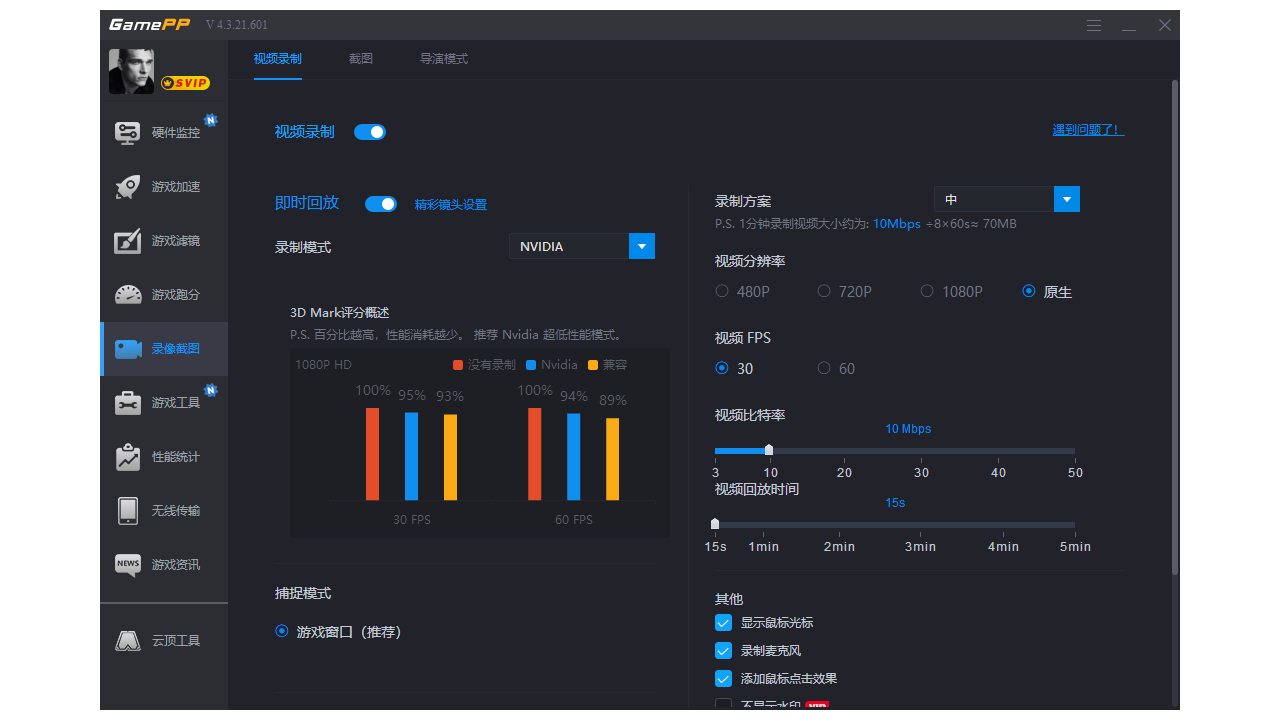This screenshot has height=720, width=1280.
Task: Click the 10Mbps value in P.S. note
Action: pyautogui.click(x=897, y=224)
